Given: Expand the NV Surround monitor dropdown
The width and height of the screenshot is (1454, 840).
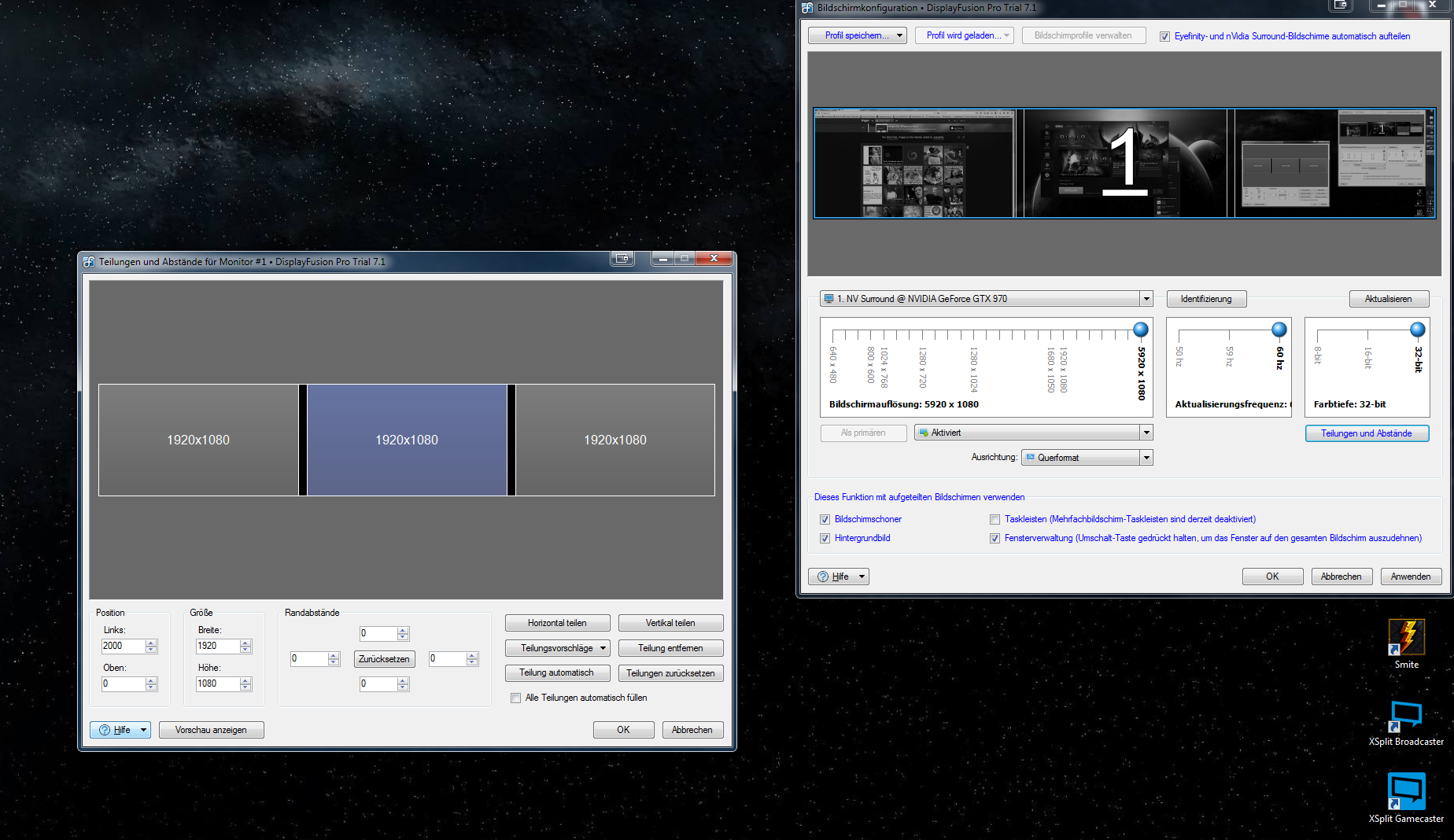Looking at the screenshot, I should 1146,299.
